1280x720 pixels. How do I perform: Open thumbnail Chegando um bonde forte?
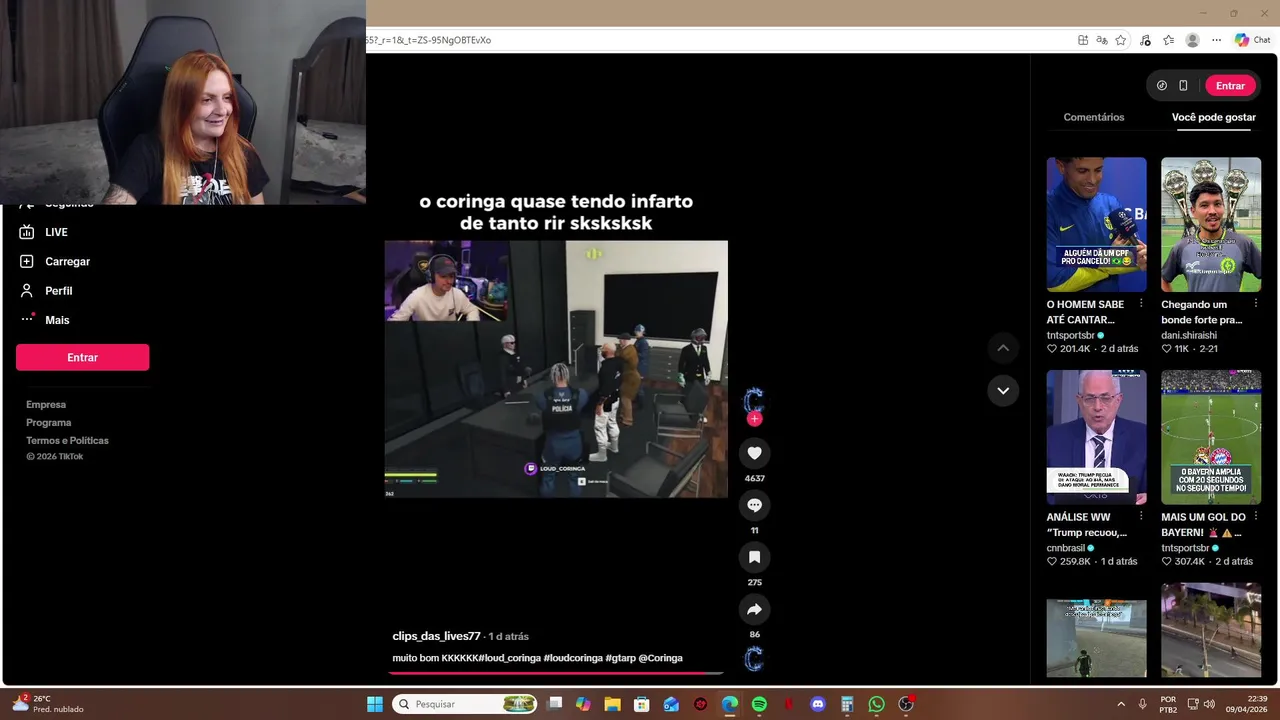click(1211, 224)
